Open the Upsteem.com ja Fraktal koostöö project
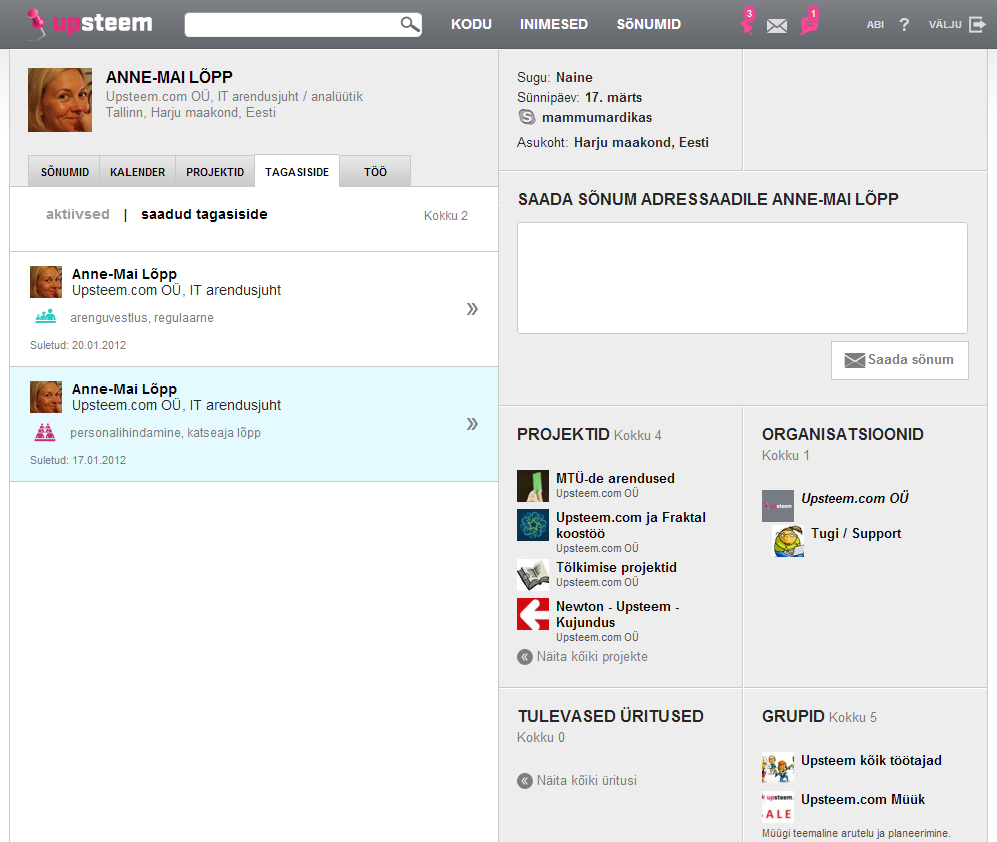Image resolution: width=997 pixels, height=842 pixels. pyautogui.click(x=631, y=525)
